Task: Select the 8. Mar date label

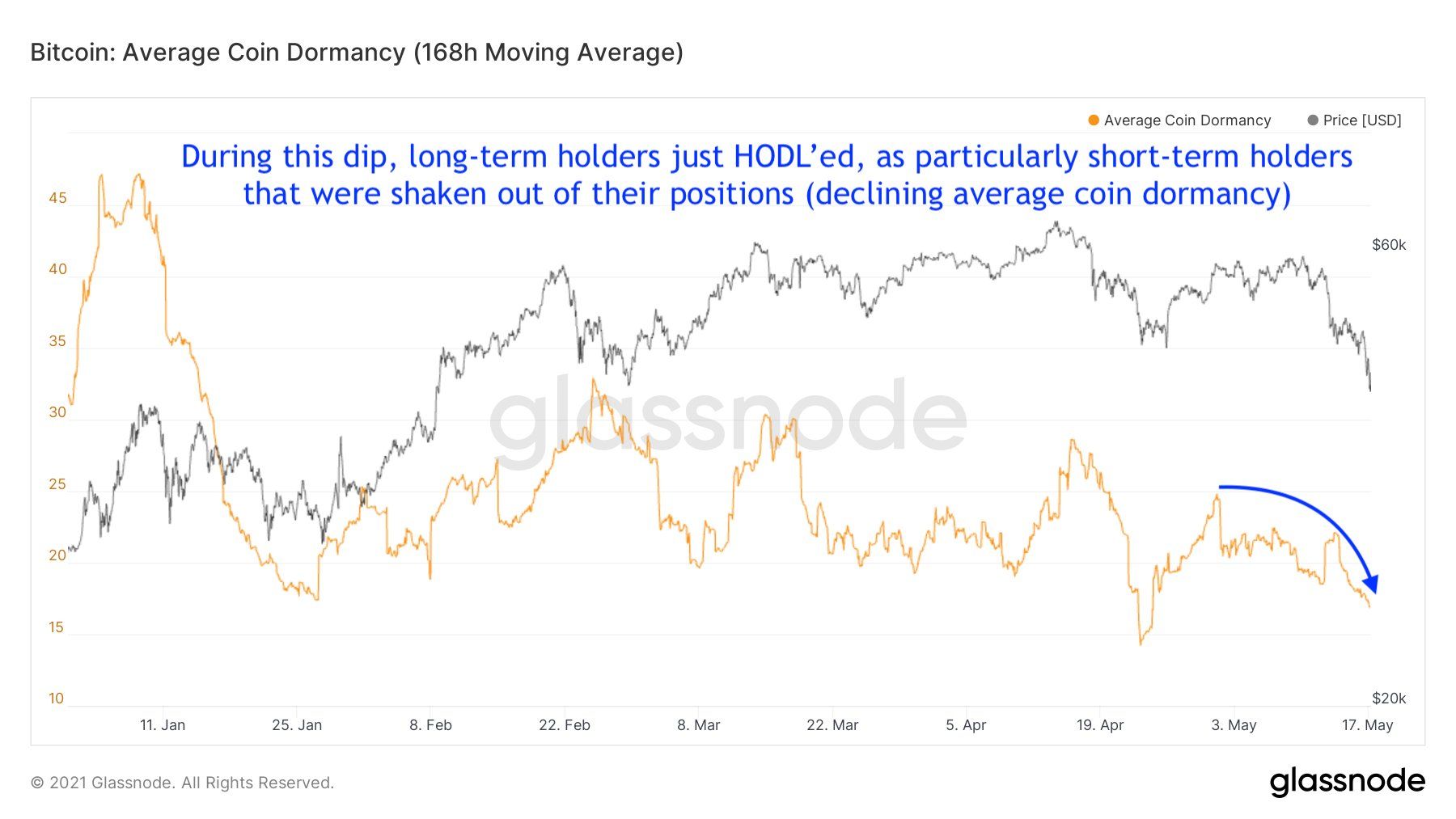Action: click(x=698, y=725)
